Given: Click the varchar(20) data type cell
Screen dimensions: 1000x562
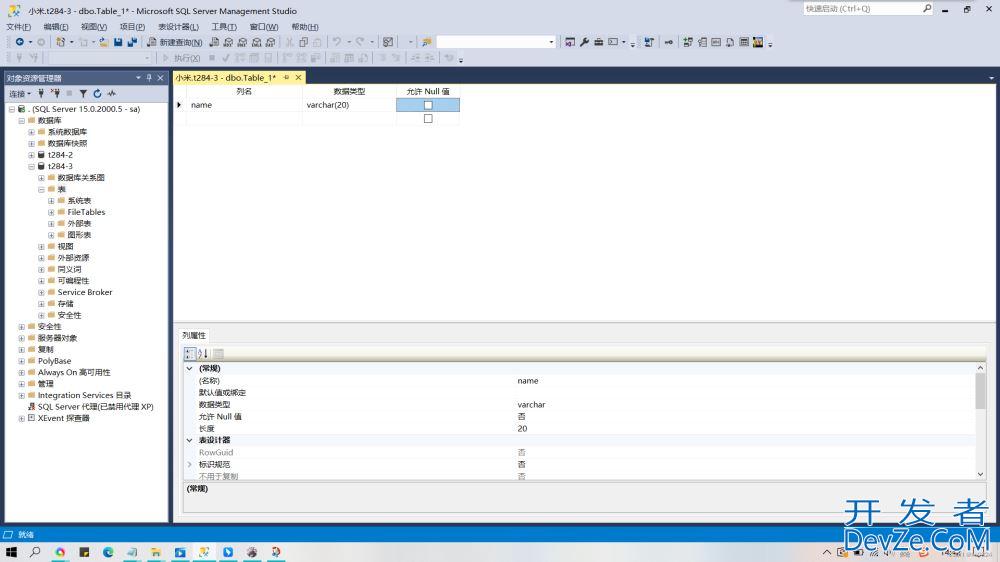Looking at the screenshot, I should pos(349,105).
